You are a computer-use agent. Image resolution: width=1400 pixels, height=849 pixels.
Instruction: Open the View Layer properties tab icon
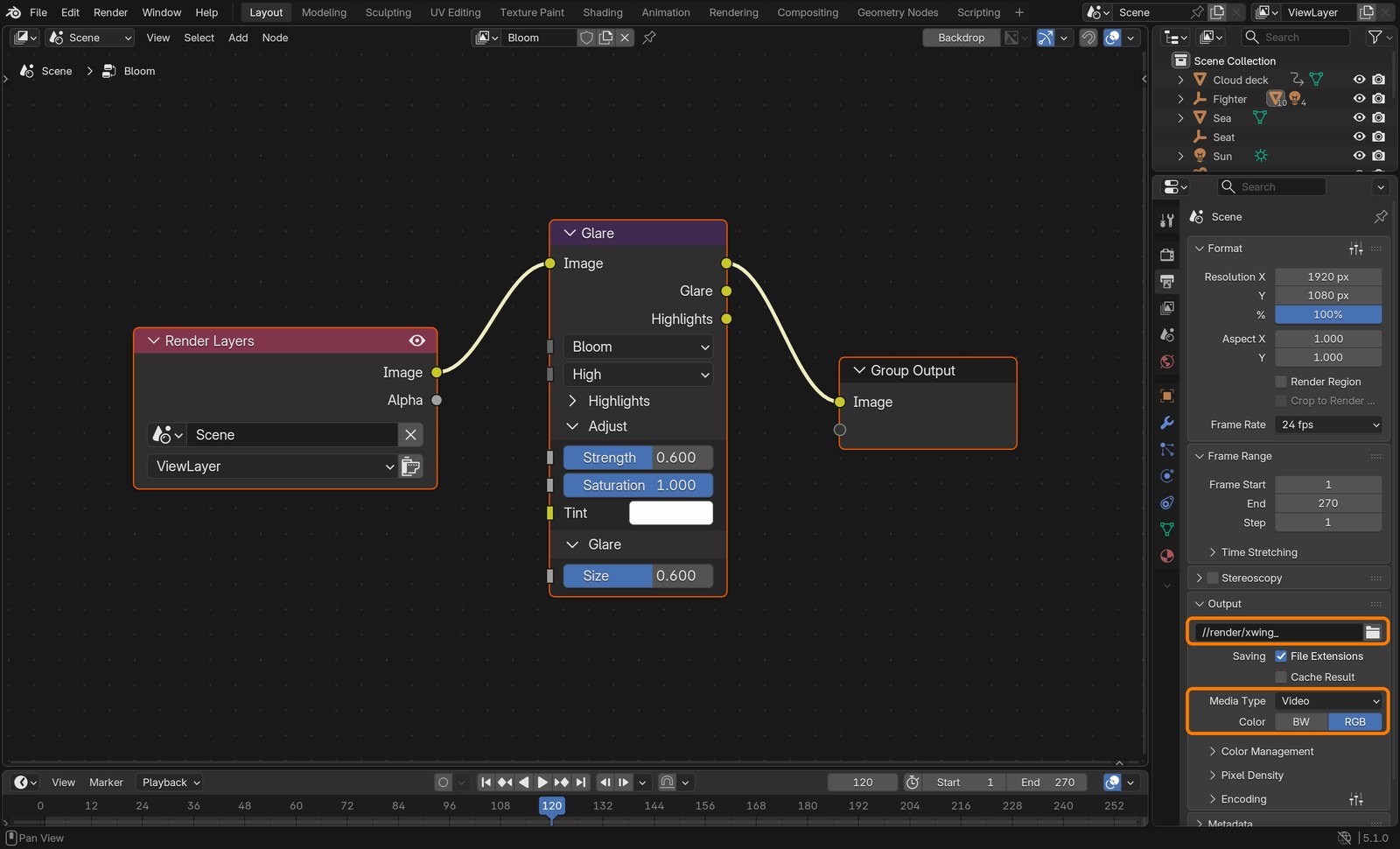(x=1166, y=308)
